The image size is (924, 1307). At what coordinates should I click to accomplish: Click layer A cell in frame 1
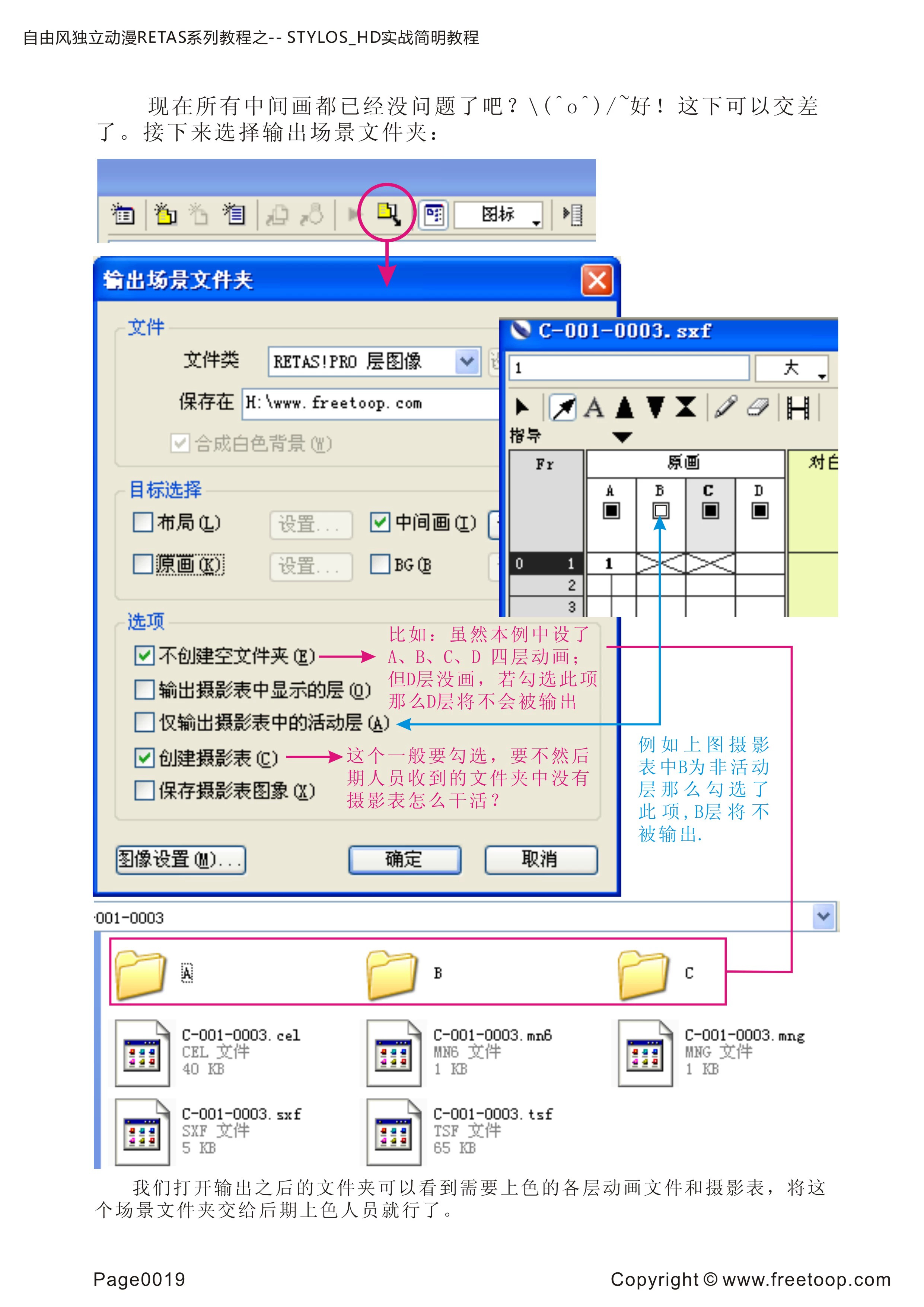click(611, 563)
